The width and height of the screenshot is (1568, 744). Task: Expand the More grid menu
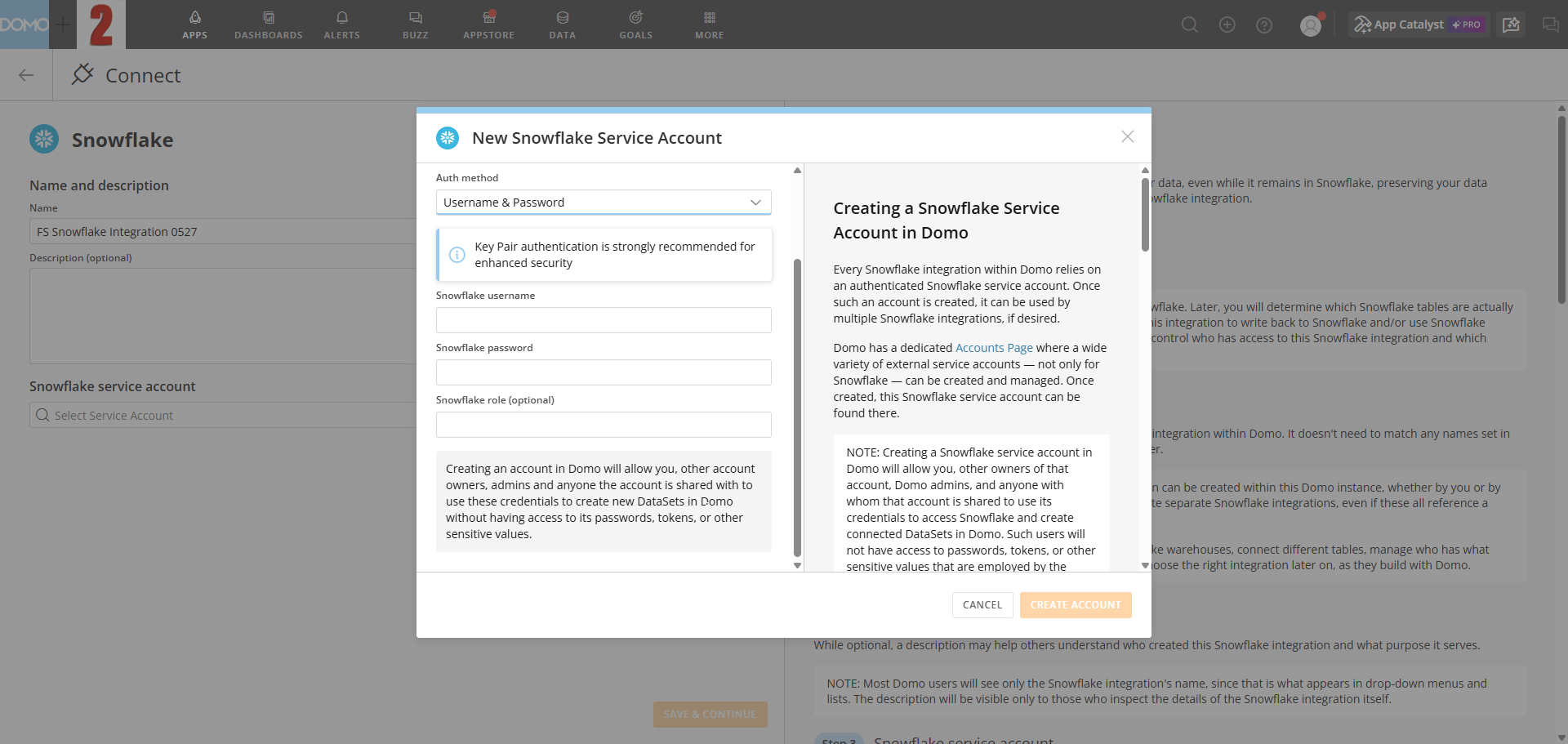[x=709, y=25]
